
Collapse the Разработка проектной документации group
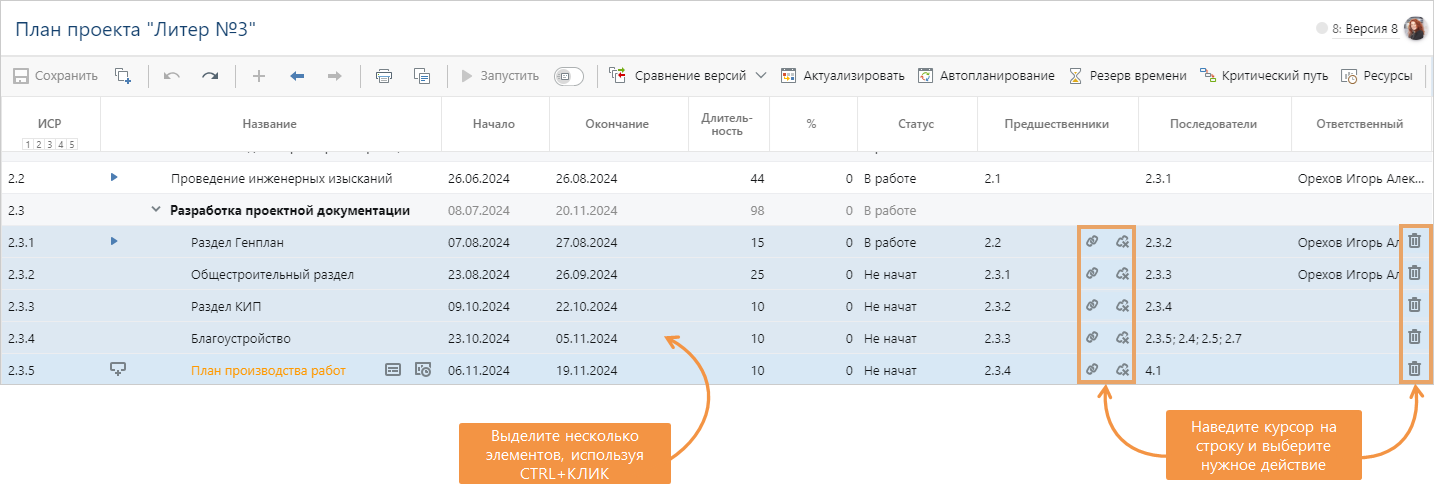(x=155, y=210)
